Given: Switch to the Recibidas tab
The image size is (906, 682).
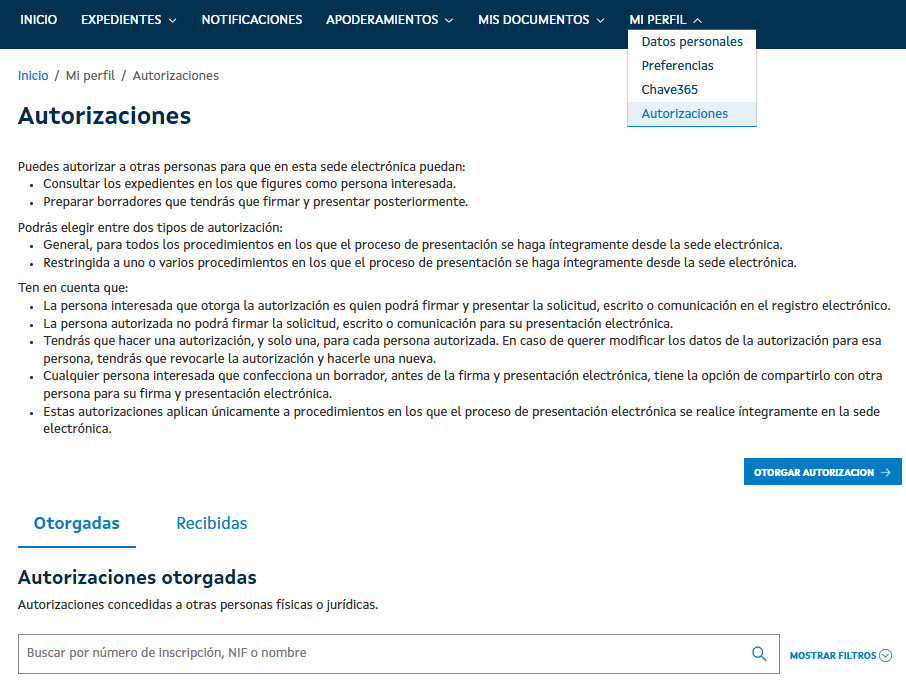Looking at the screenshot, I should coord(212,524).
